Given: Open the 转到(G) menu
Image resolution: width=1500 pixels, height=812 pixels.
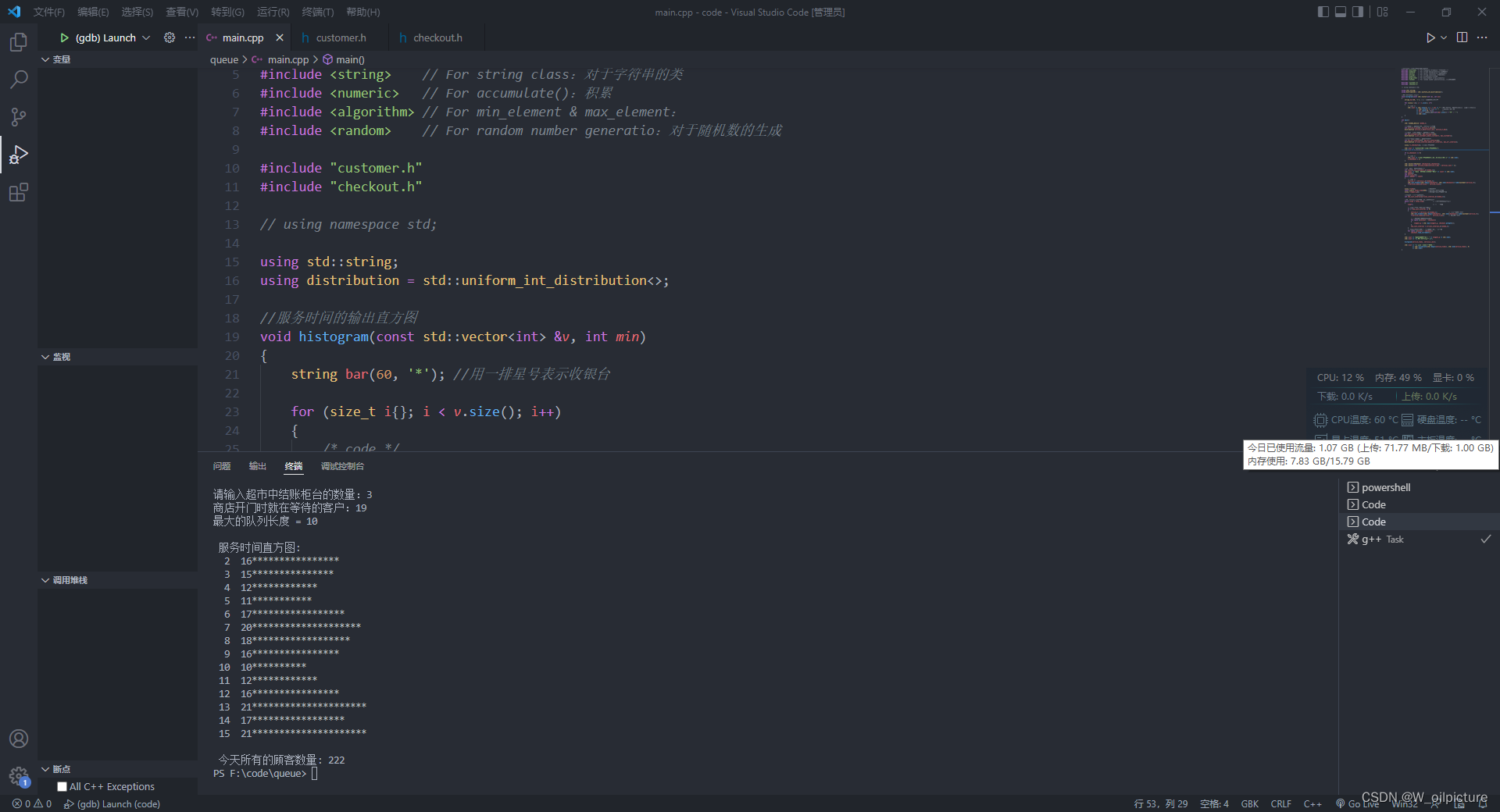Looking at the screenshot, I should [x=227, y=12].
